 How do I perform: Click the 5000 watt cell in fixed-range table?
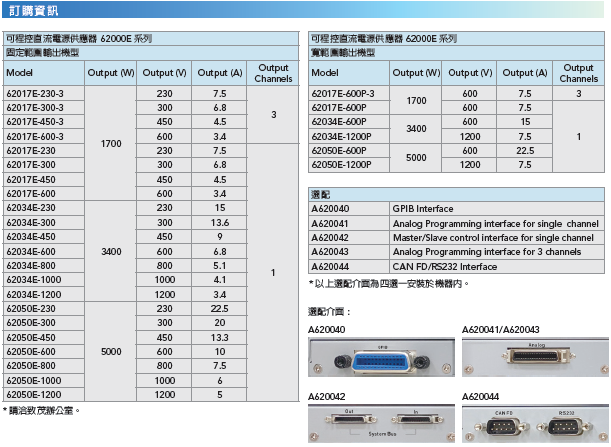coord(111,352)
